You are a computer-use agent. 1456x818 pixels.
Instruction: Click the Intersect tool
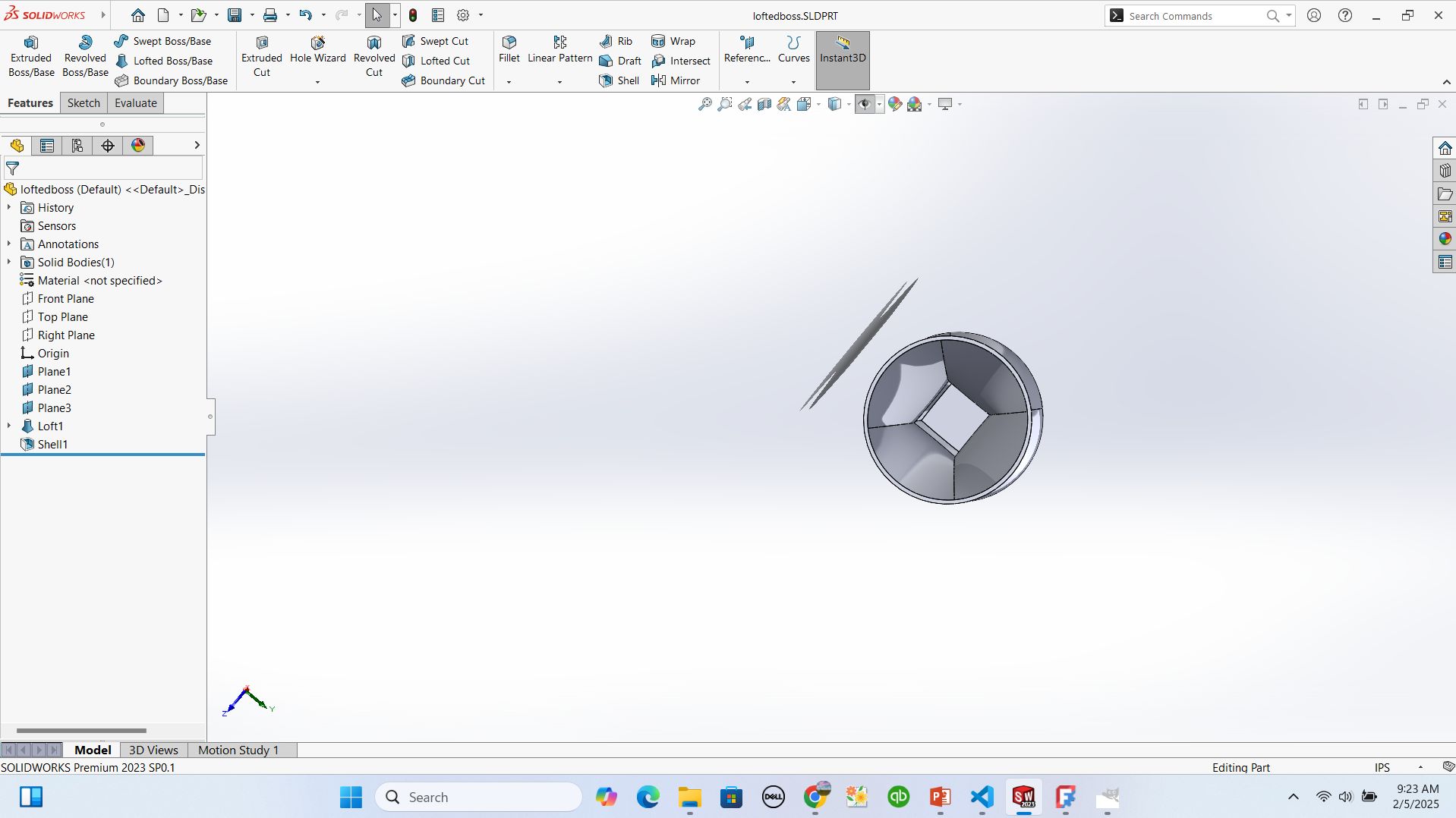(x=681, y=61)
